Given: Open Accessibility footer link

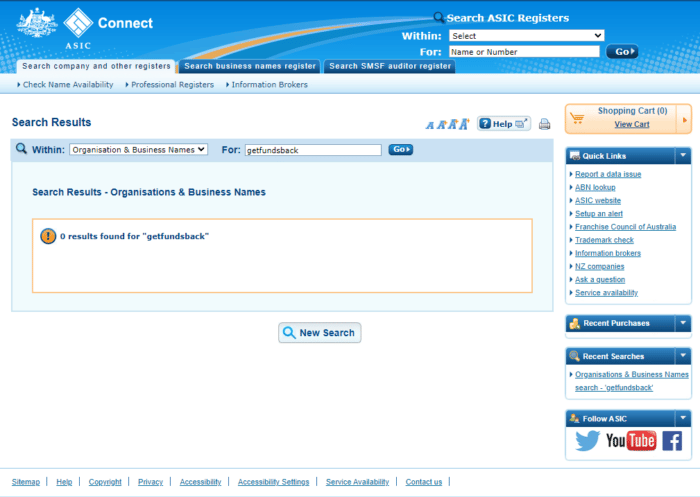Looking at the screenshot, I should (200, 482).
